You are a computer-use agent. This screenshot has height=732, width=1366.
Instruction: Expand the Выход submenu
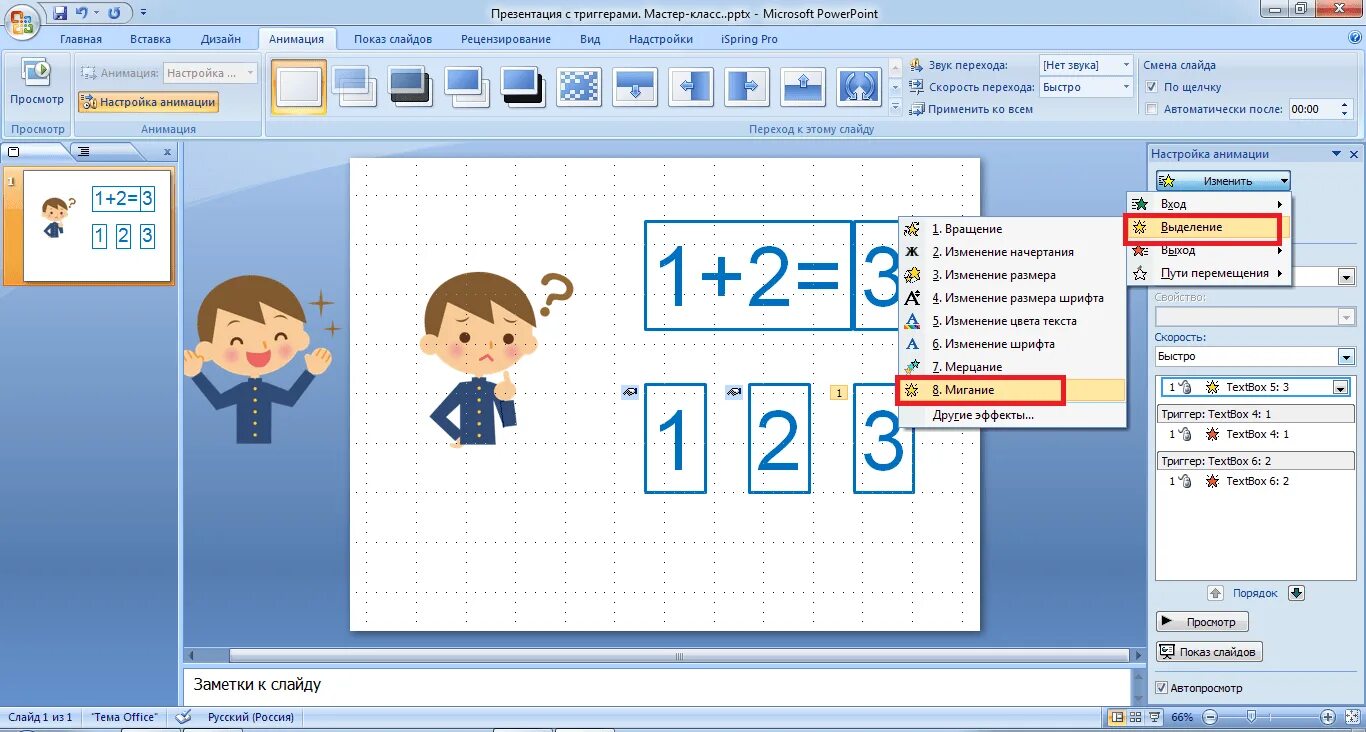(1208, 250)
